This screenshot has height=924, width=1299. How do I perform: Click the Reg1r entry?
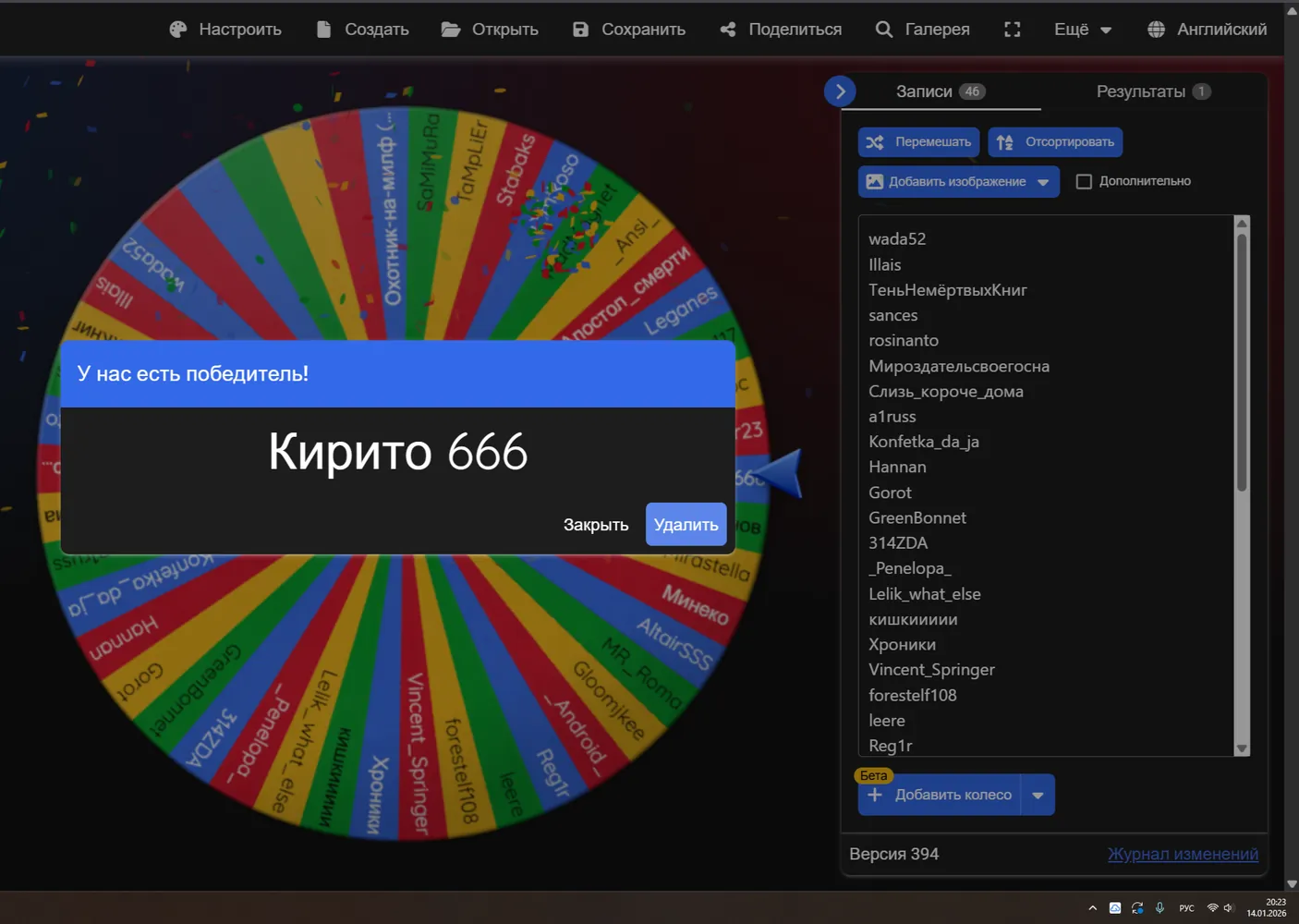tap(891, 746)
